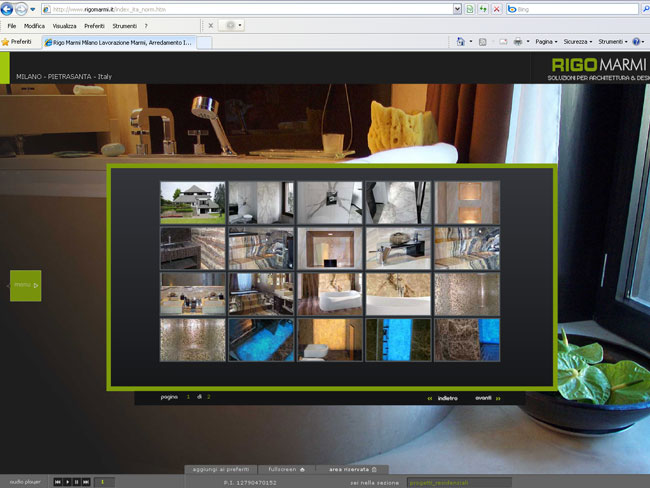Viewport: 650px width, 488px height.
Task: Open the grey toolbar button dropdown
Action: coord(240,26)
